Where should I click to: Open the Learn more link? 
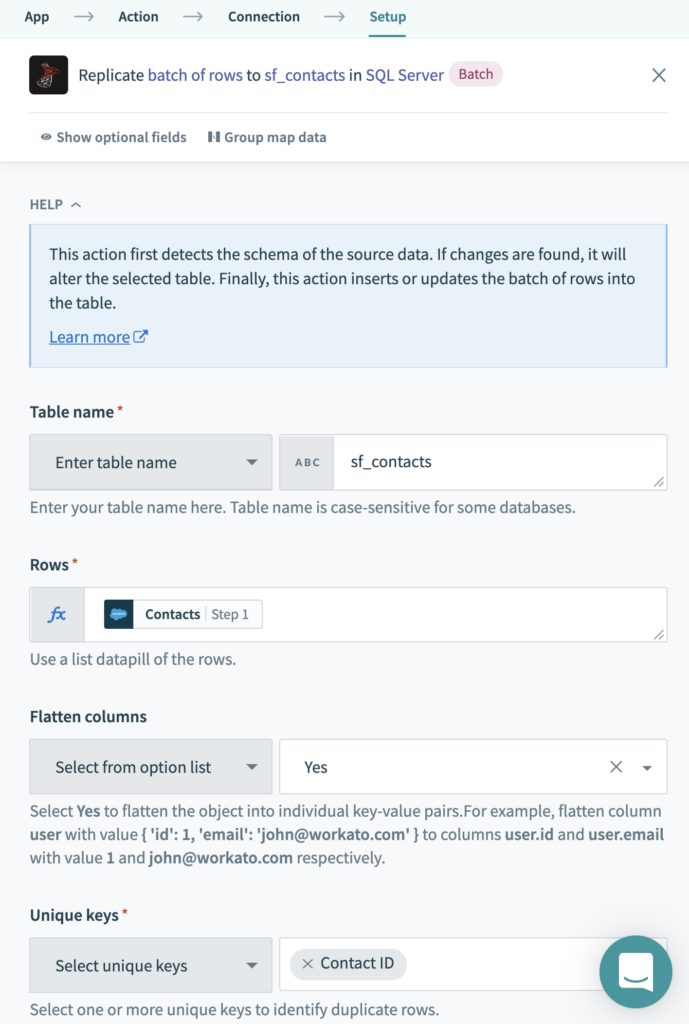pyautogui.click(x=90, y=337)
